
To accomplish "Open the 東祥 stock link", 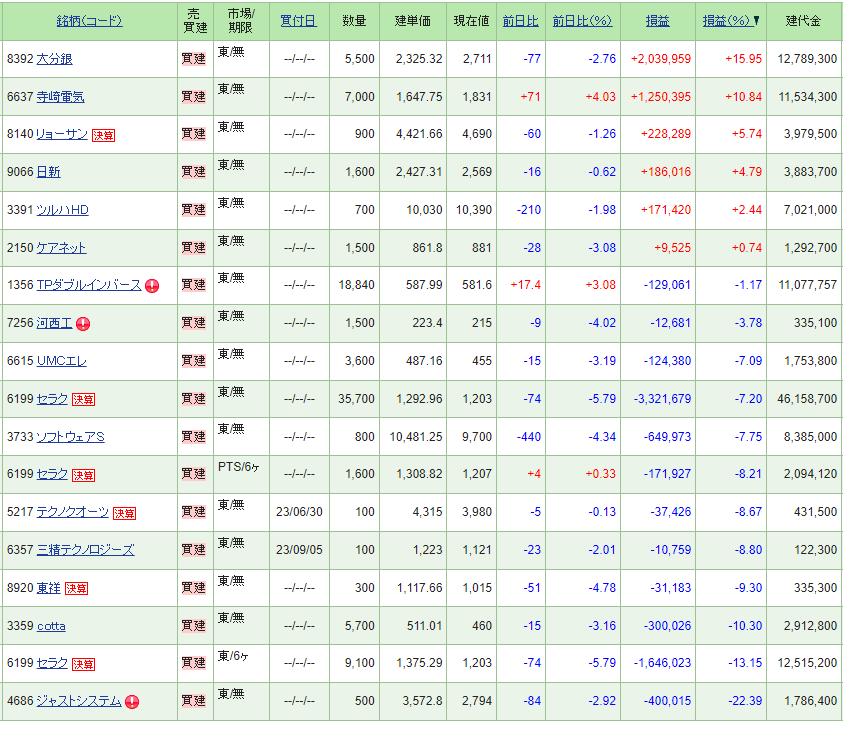I will (x=48, y=588).
